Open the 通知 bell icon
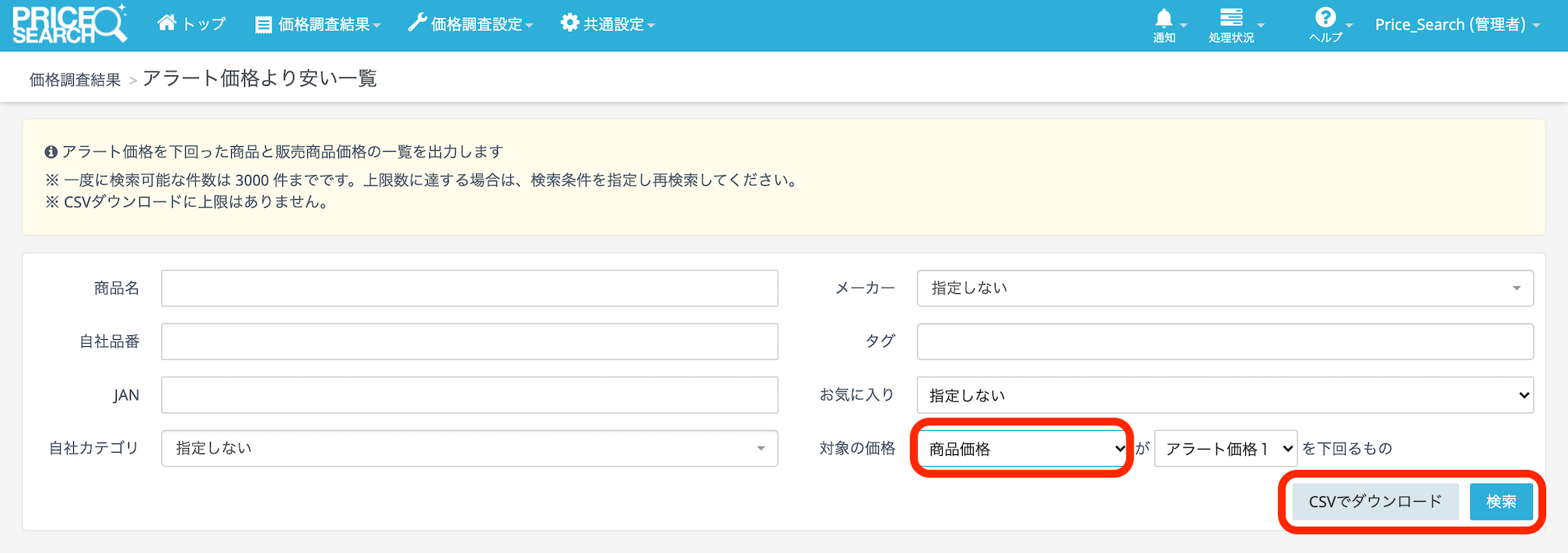Viewport: 1568px width, 553px height. point(1164,19)
